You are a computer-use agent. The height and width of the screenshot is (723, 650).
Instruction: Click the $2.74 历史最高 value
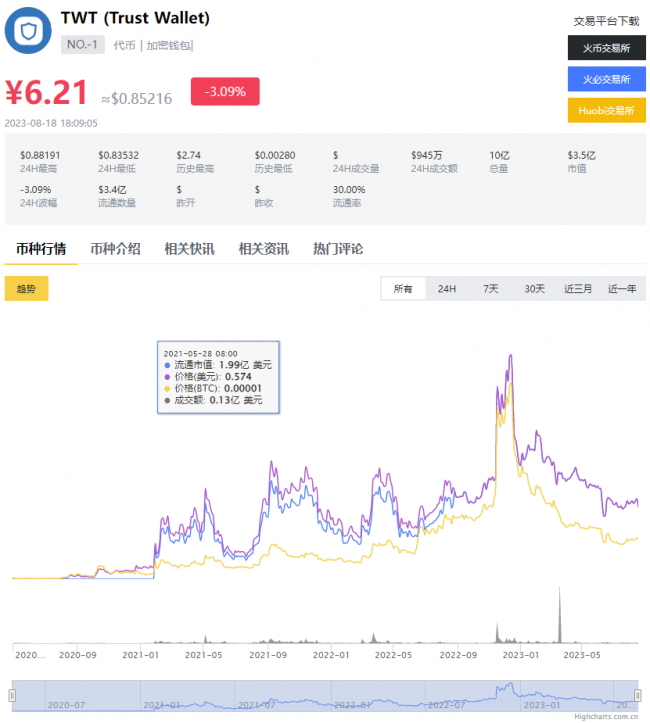(x=189, y=155)
